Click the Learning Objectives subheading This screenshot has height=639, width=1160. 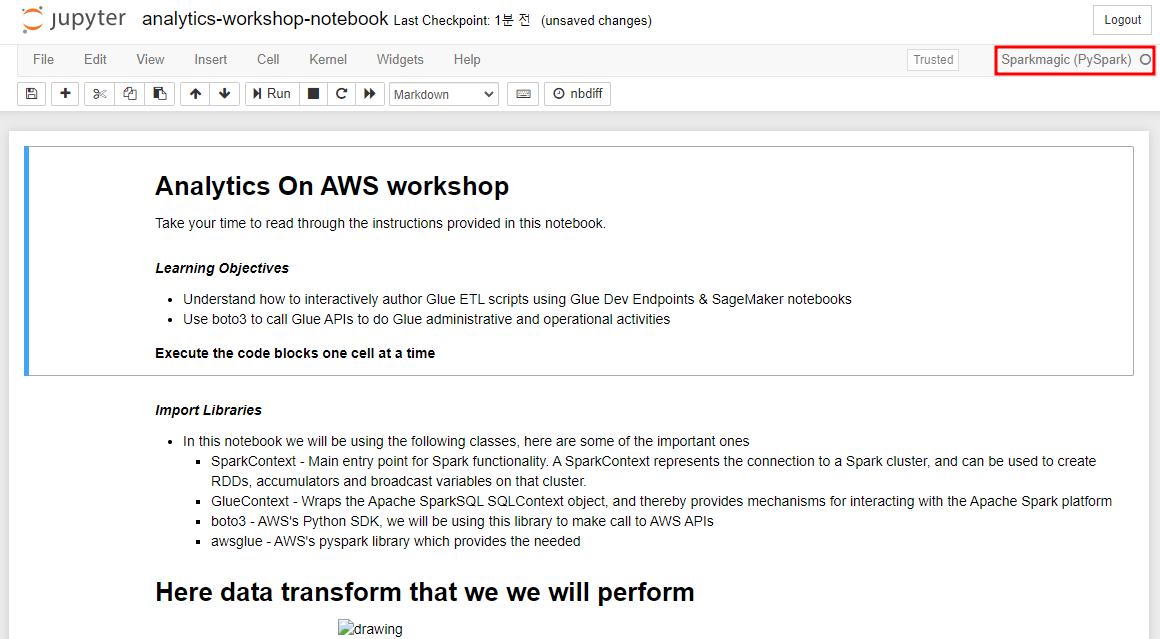(x=222, y=268)
